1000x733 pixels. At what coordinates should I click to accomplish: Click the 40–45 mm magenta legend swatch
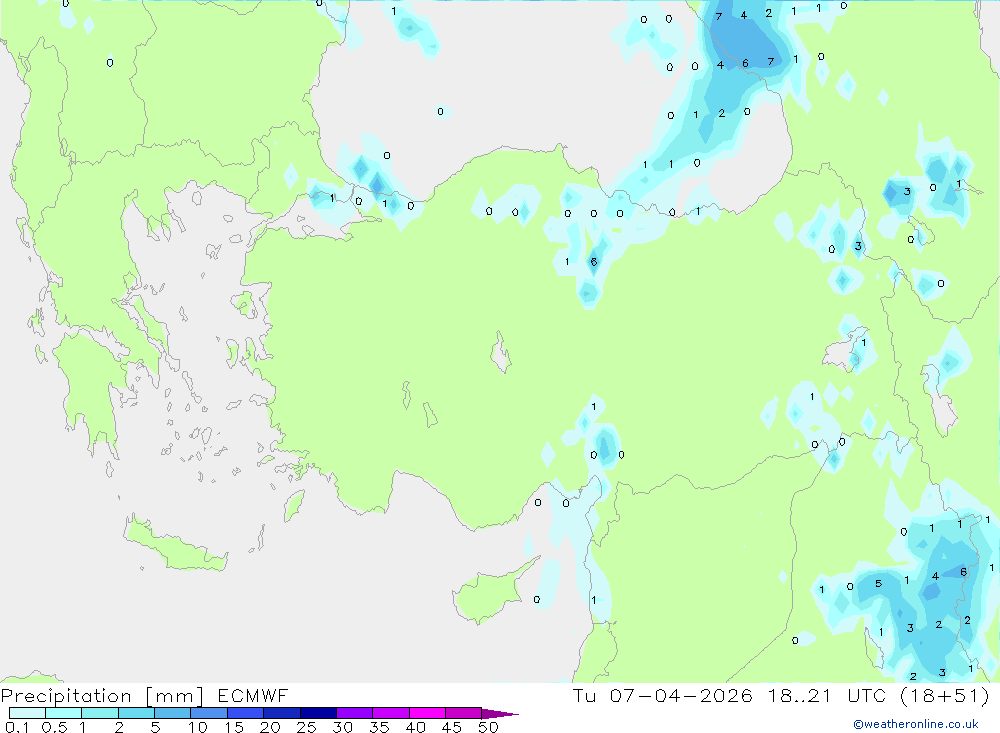pyautogui.click(x=427, y=713)
